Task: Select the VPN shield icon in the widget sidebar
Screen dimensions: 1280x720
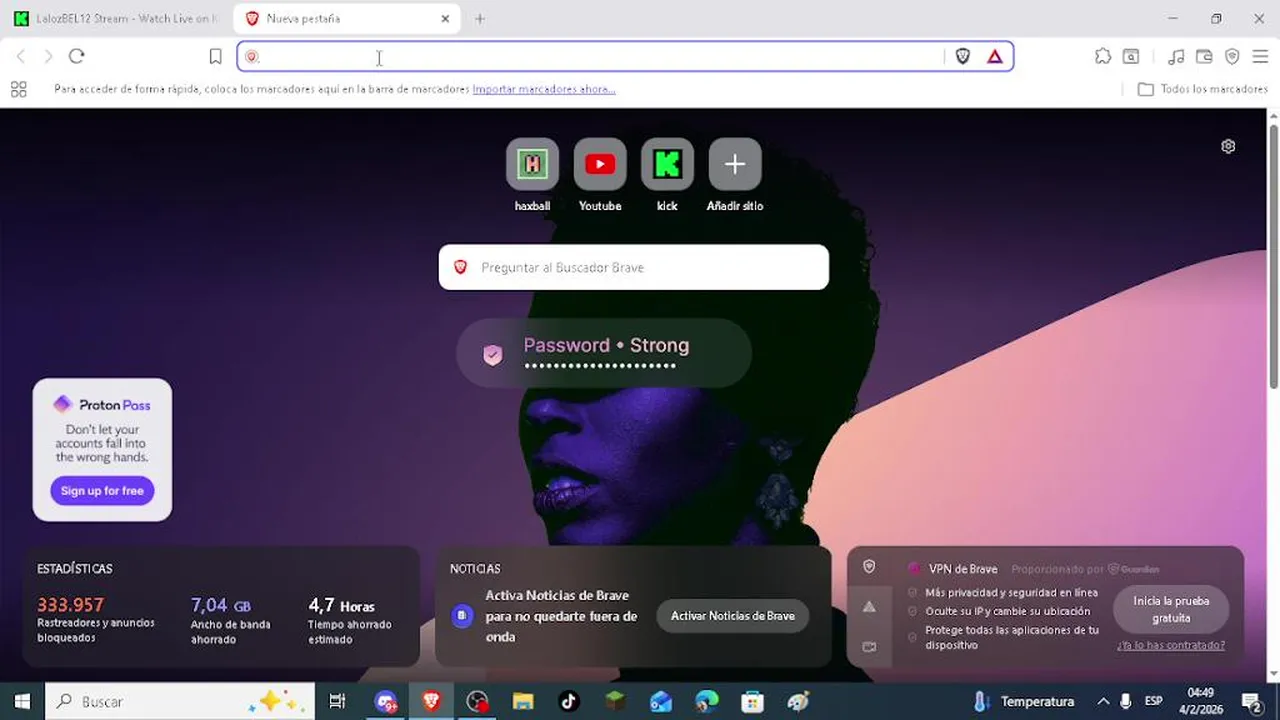Action: tap(869, 567)
